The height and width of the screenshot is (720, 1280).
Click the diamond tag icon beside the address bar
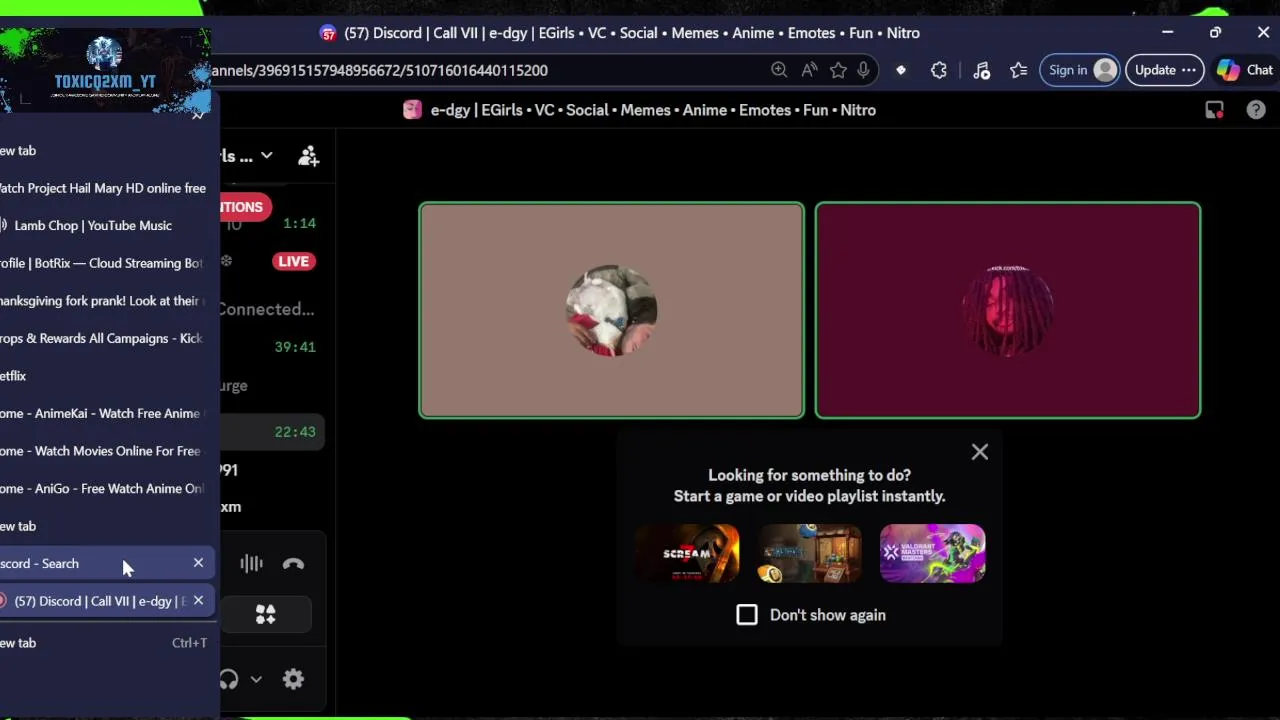(x=901, y=70)
